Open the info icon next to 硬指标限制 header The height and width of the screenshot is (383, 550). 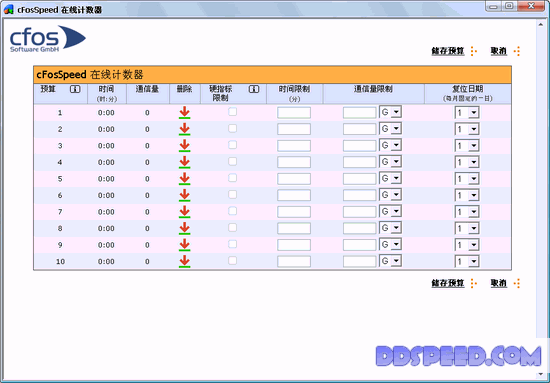coord(254,89)
